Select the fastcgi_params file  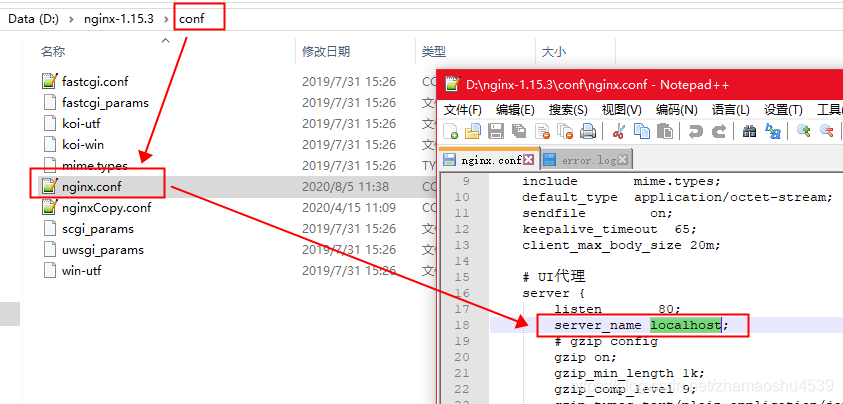(105, 103)
